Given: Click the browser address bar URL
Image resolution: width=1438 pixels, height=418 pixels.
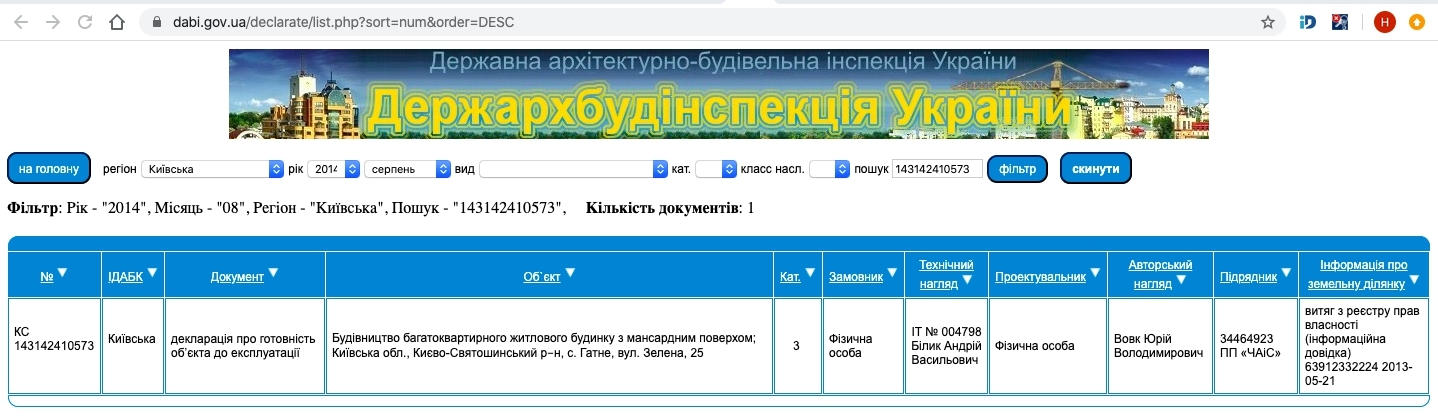Looking at the screenshot, I should pos(341,21).
